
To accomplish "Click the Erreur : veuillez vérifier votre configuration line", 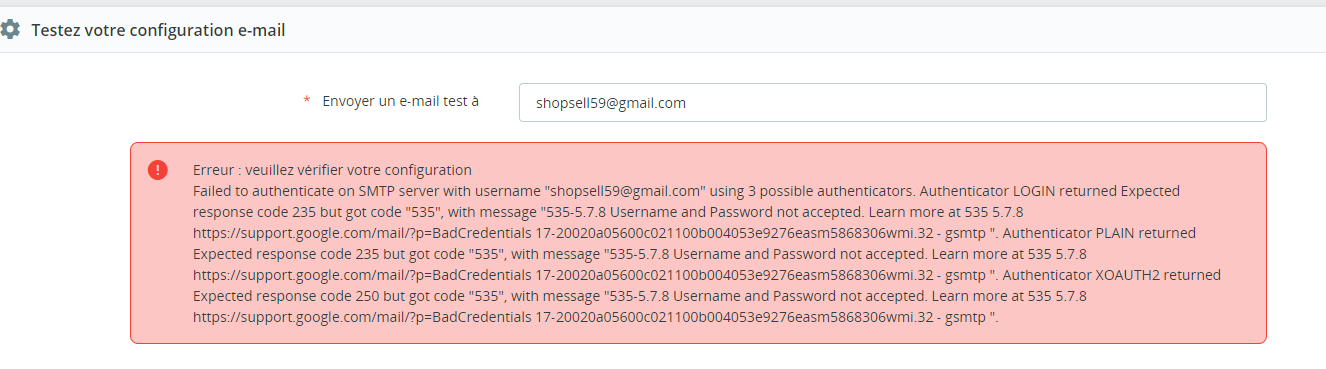I will [x=332, y=170].
